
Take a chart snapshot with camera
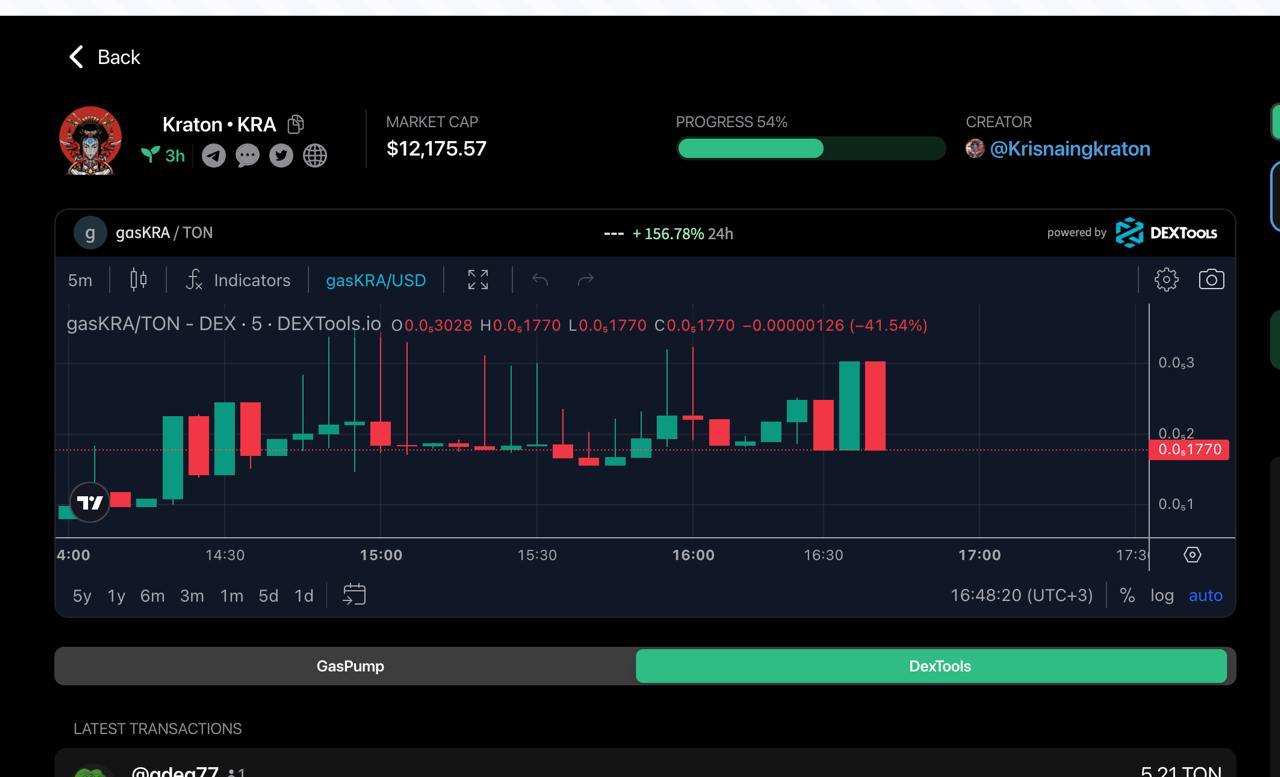1211,280
